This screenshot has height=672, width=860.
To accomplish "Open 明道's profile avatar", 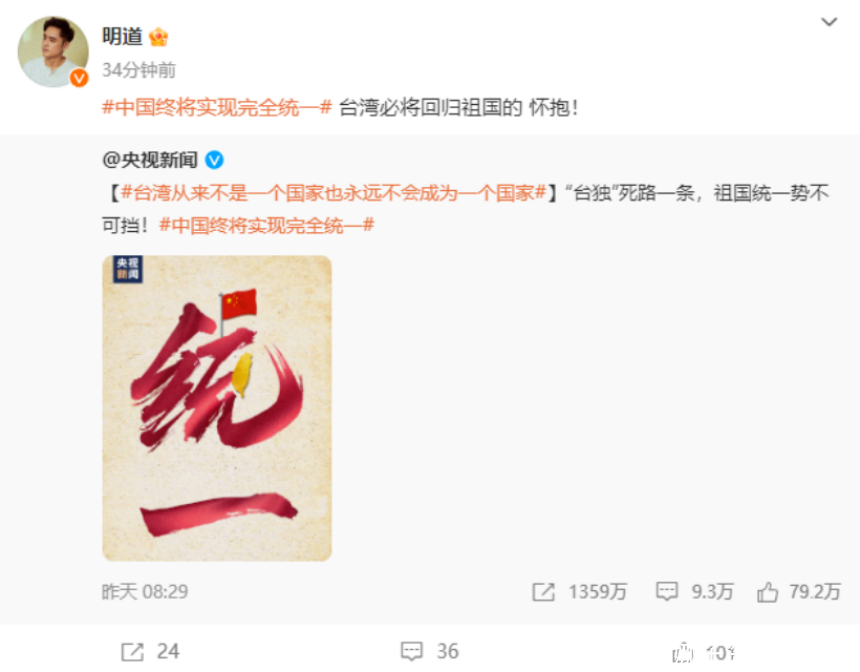I will click(53, 52).
